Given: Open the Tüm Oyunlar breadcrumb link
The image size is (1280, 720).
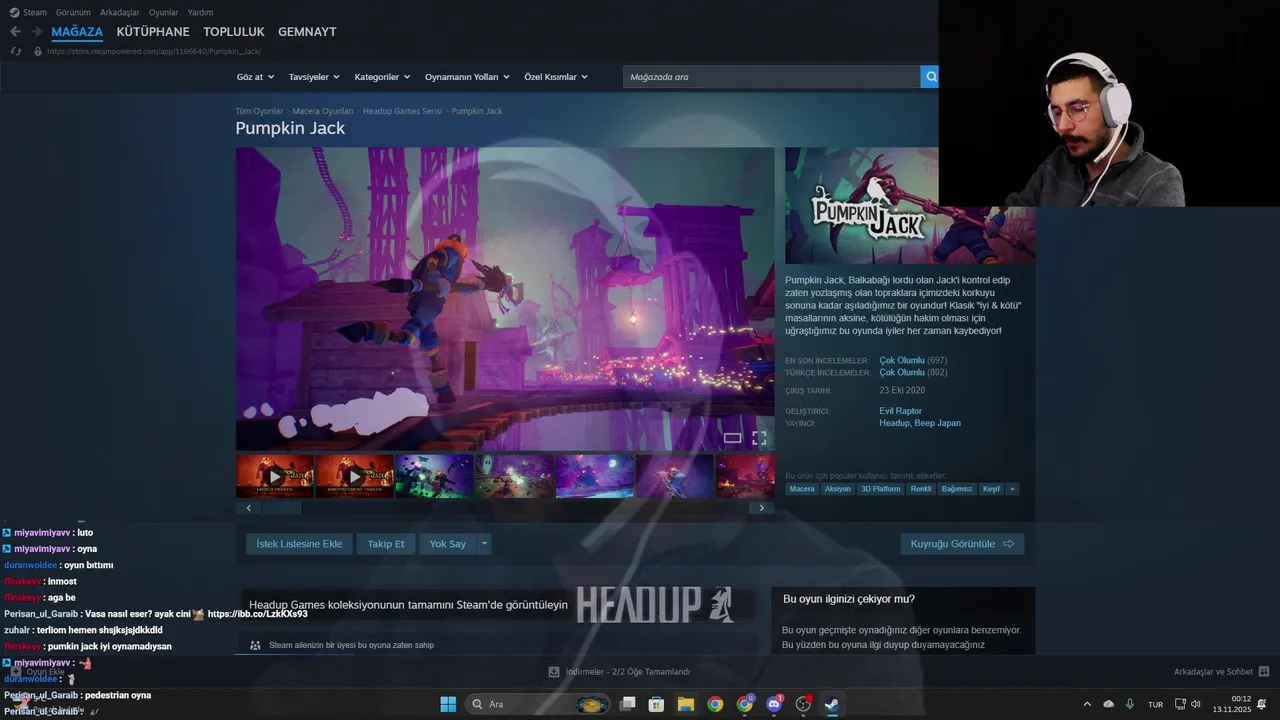Looking at the screenshot, I should pos(259,111).
